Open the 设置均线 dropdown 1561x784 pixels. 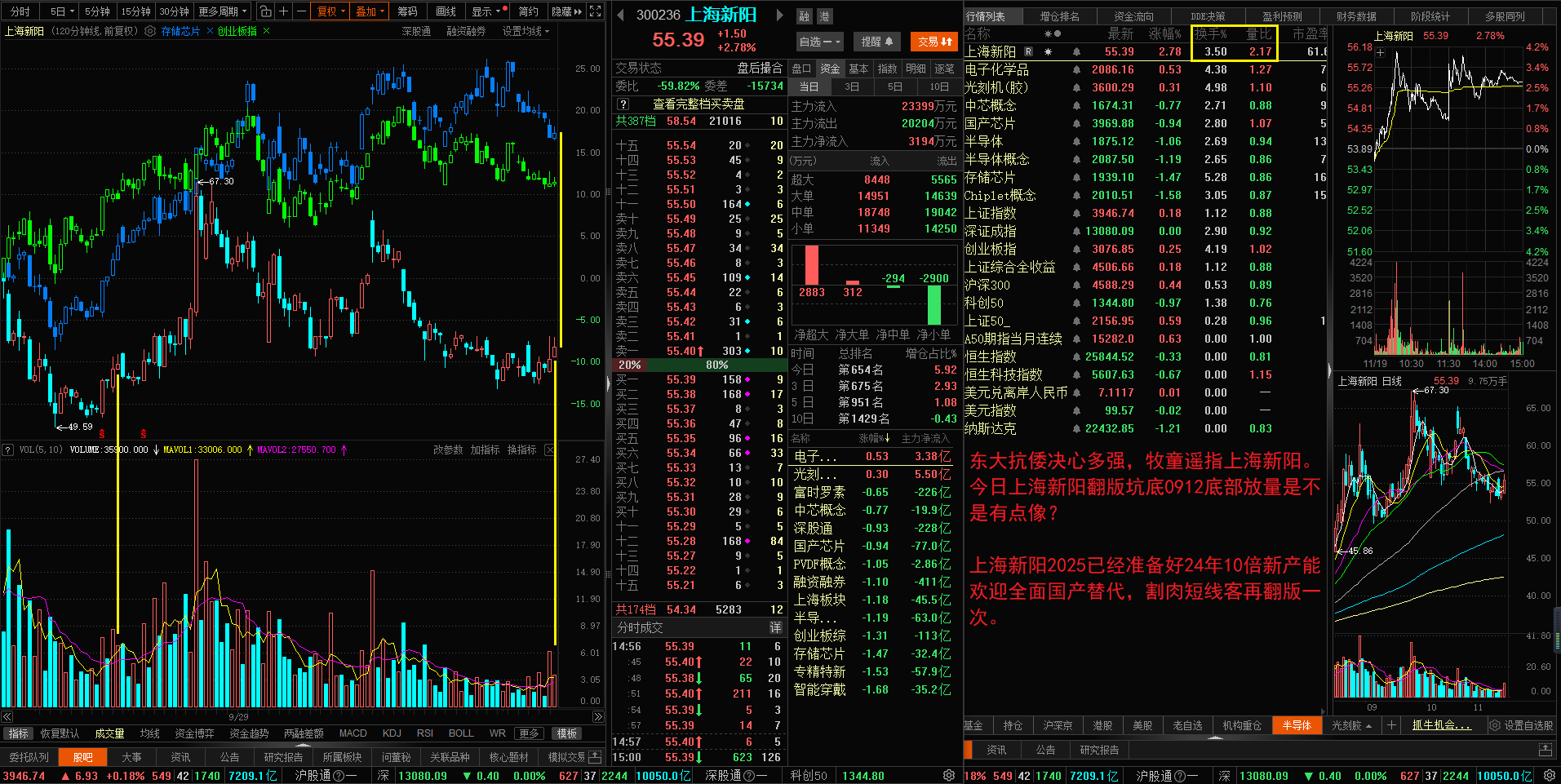526,31
